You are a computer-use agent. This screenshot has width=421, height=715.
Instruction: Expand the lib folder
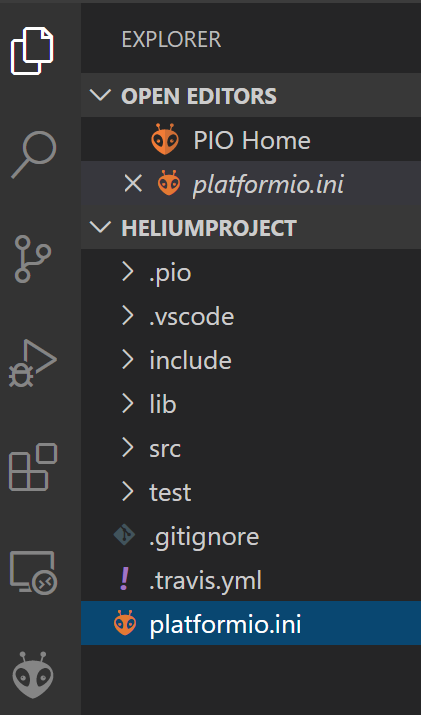(251, 404)
